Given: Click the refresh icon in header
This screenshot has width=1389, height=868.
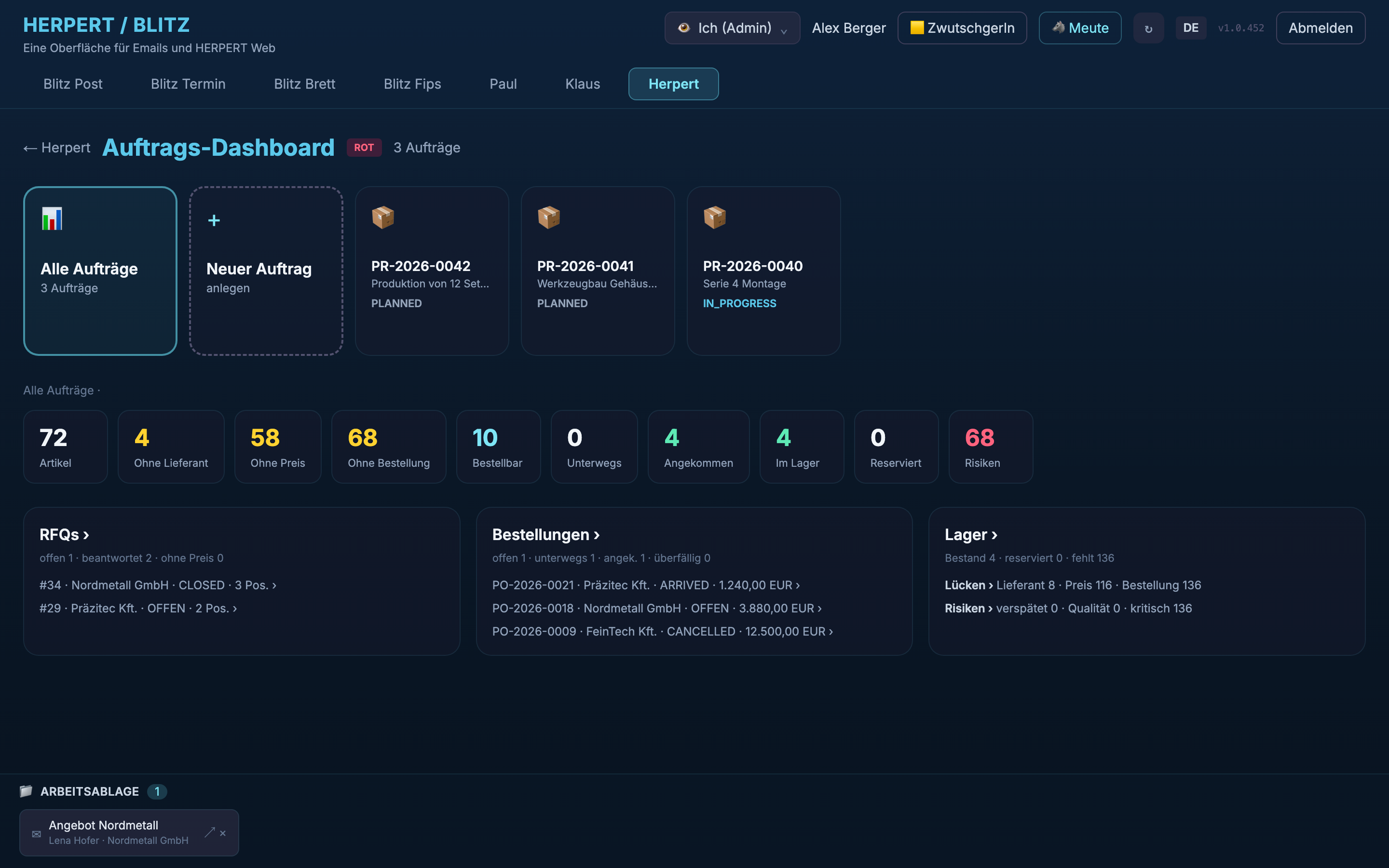Looking at the screenshot, I should (x=1148, y=28).
